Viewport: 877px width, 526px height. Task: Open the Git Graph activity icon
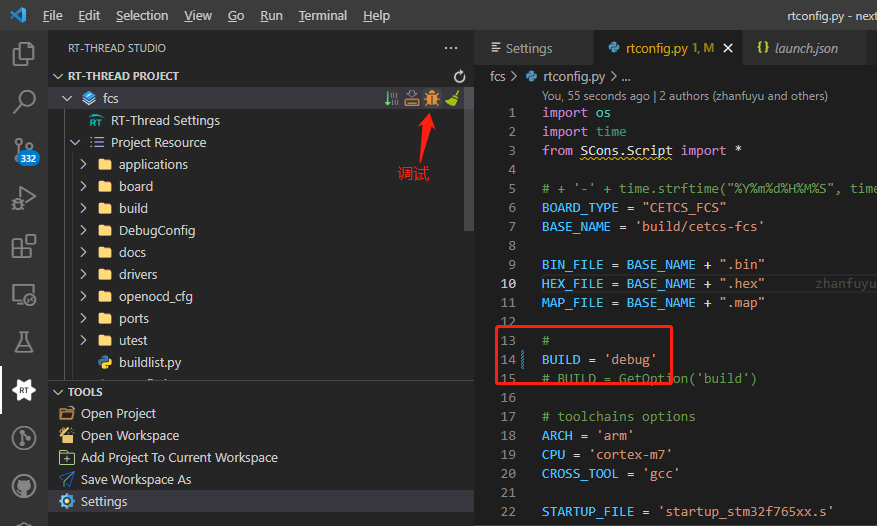click(23, 438)
